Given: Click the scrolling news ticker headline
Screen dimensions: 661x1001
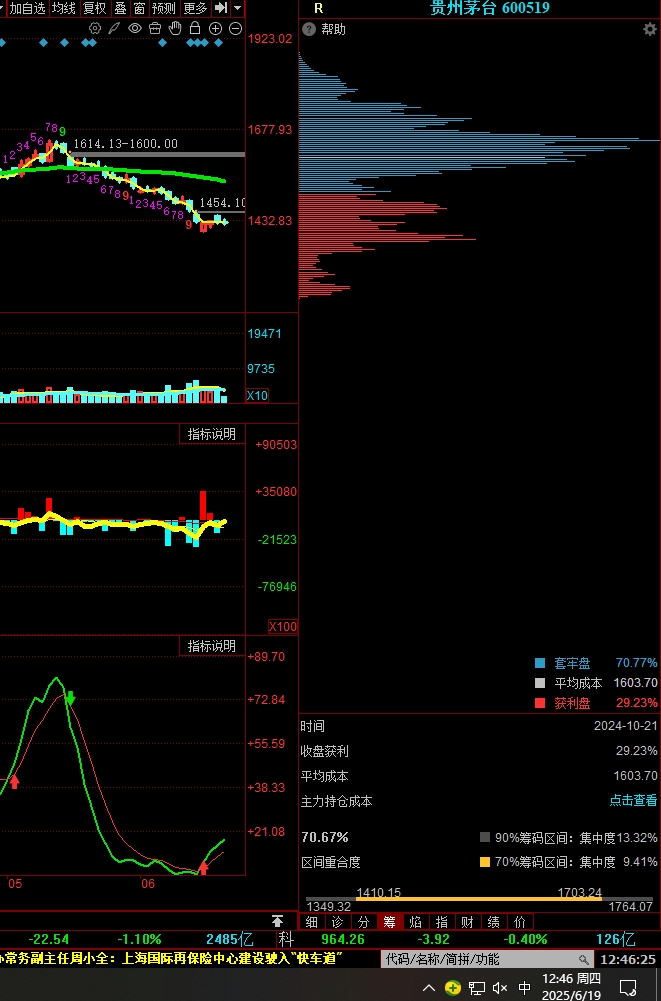Looking at the screenshot, I should pos(169,958).
